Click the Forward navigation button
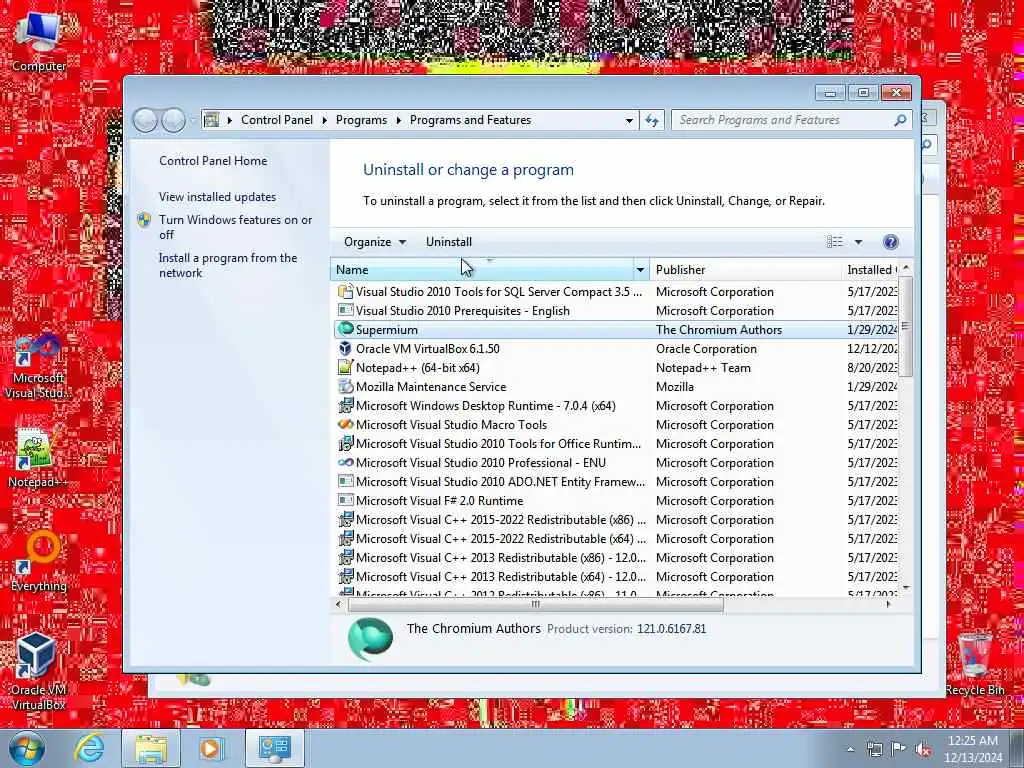The height and width of the screenshot is (768, 1024). tap(173, 120)
